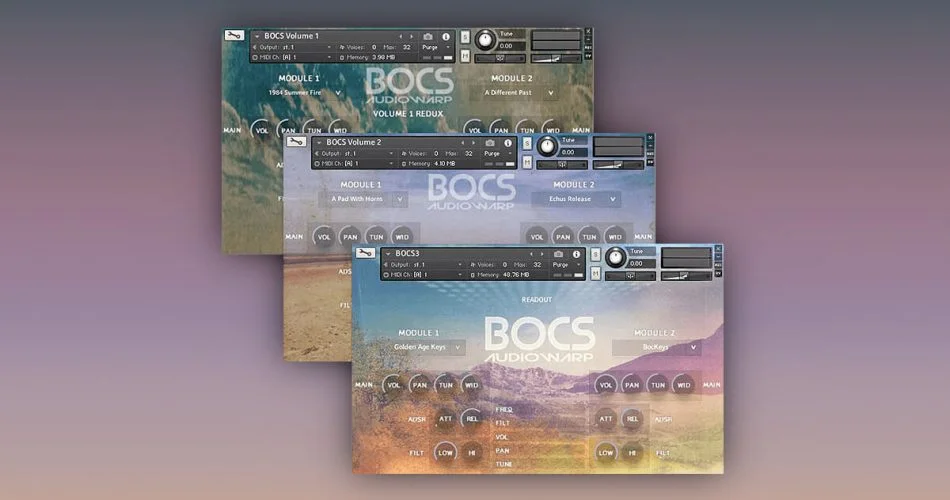
Task: Show instrument info in BOCS3 header
Action: (x=576, y=254)
